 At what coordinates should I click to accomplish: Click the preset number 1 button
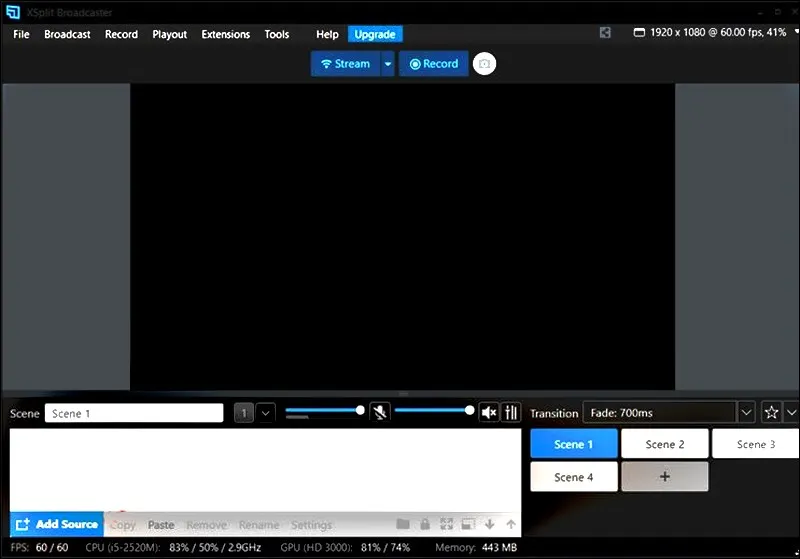[x=244, y=413]
